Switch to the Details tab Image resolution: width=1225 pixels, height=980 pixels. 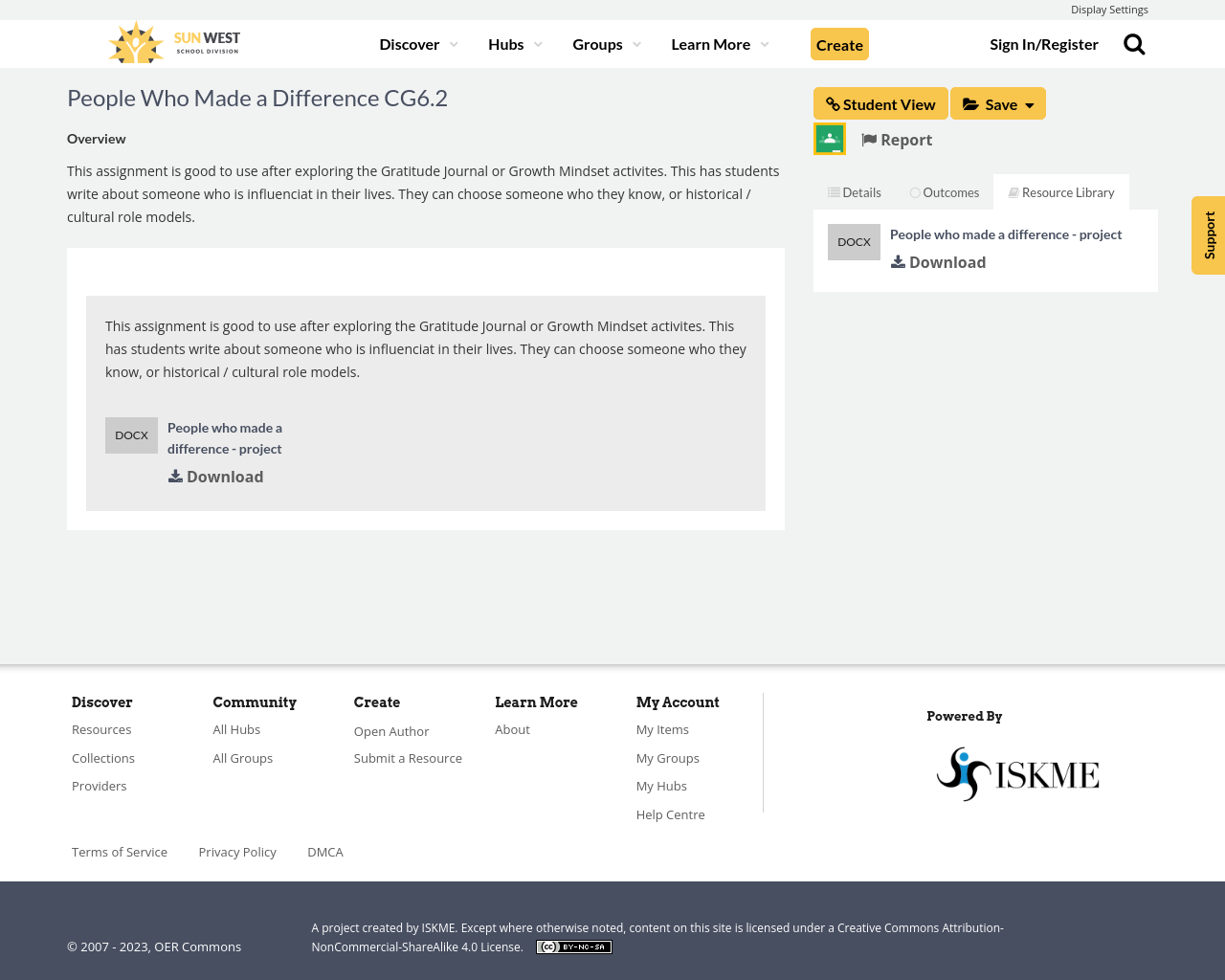point(855,192)
